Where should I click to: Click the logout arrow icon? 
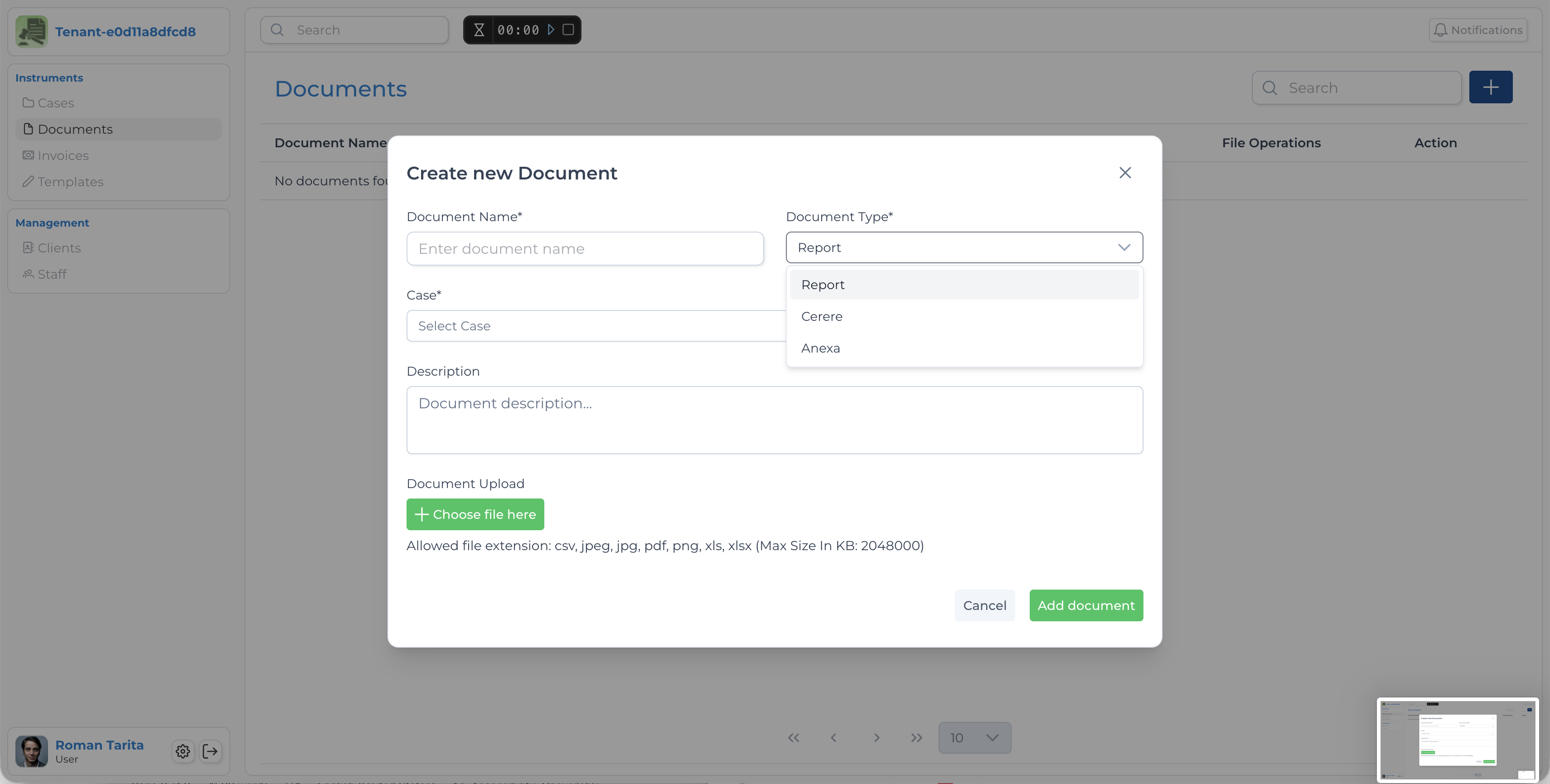210,751
